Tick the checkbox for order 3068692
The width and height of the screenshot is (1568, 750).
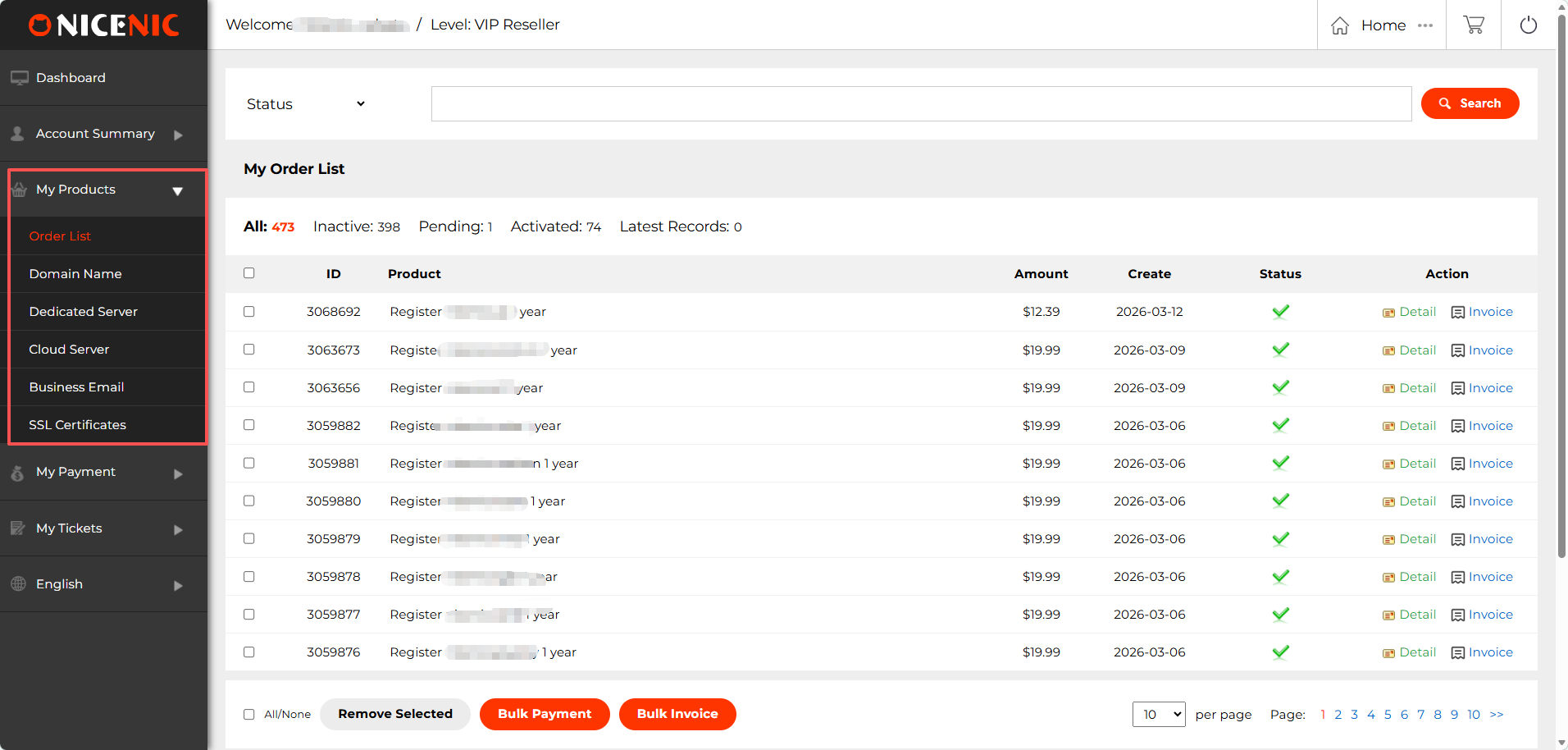(x=249, y=312)
